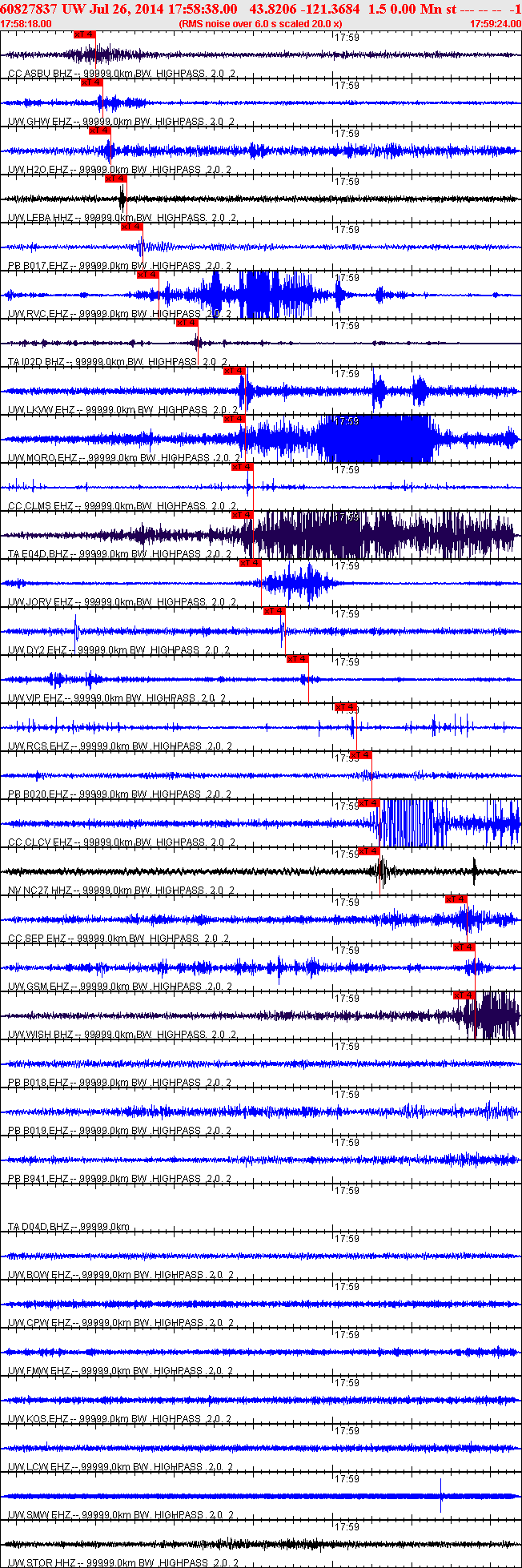
Task: Click the UW.RCS EHZ station label
Action: pos(120,746)
